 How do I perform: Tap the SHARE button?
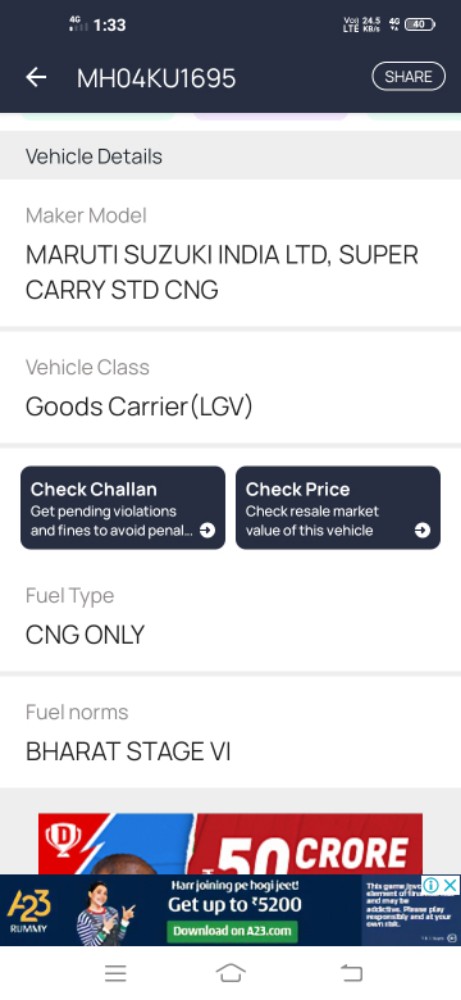tap(408, 77)
